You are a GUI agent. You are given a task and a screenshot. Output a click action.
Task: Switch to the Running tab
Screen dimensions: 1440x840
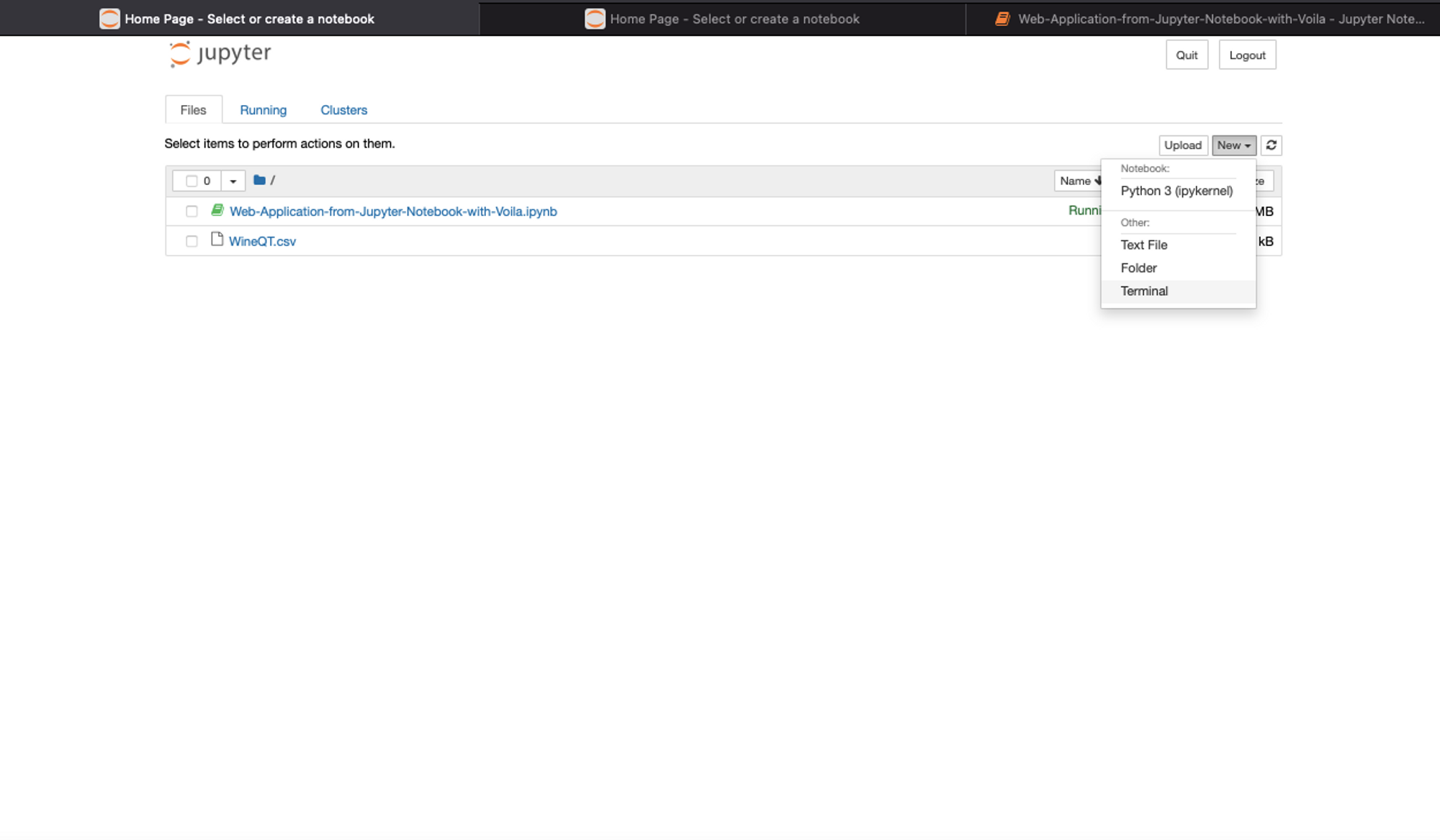[263, 110]
